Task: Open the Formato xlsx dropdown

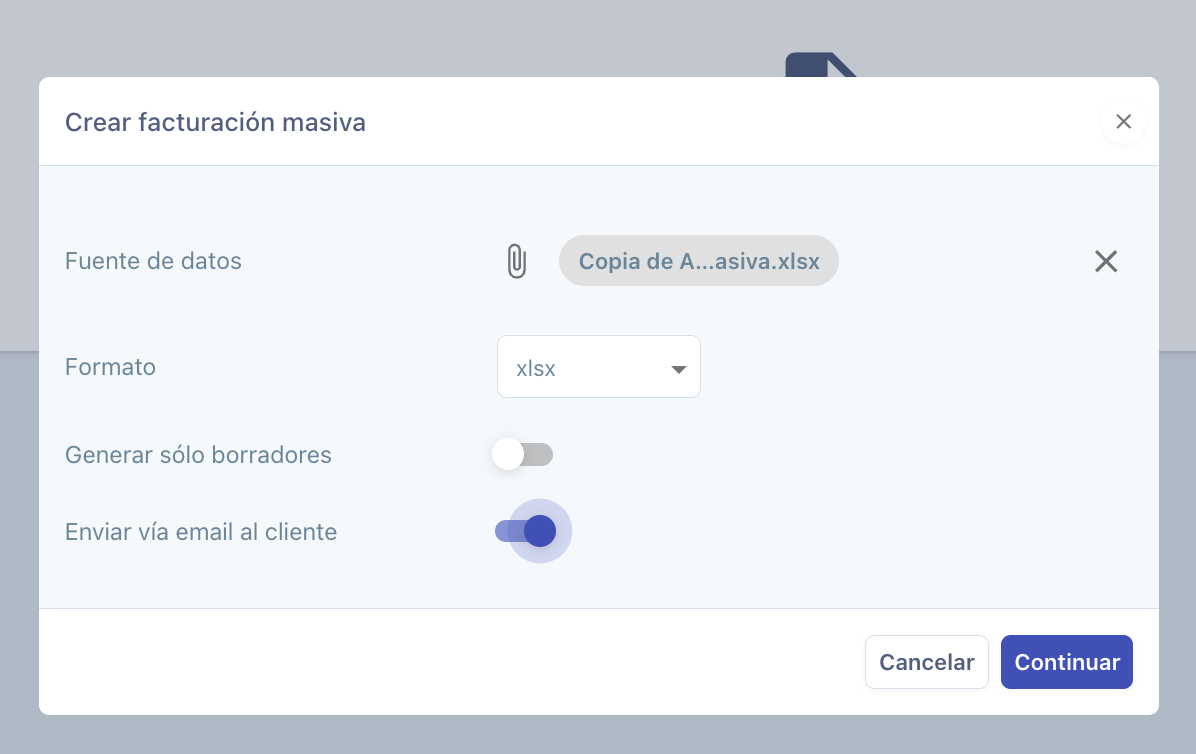Action: click(599, 367)
